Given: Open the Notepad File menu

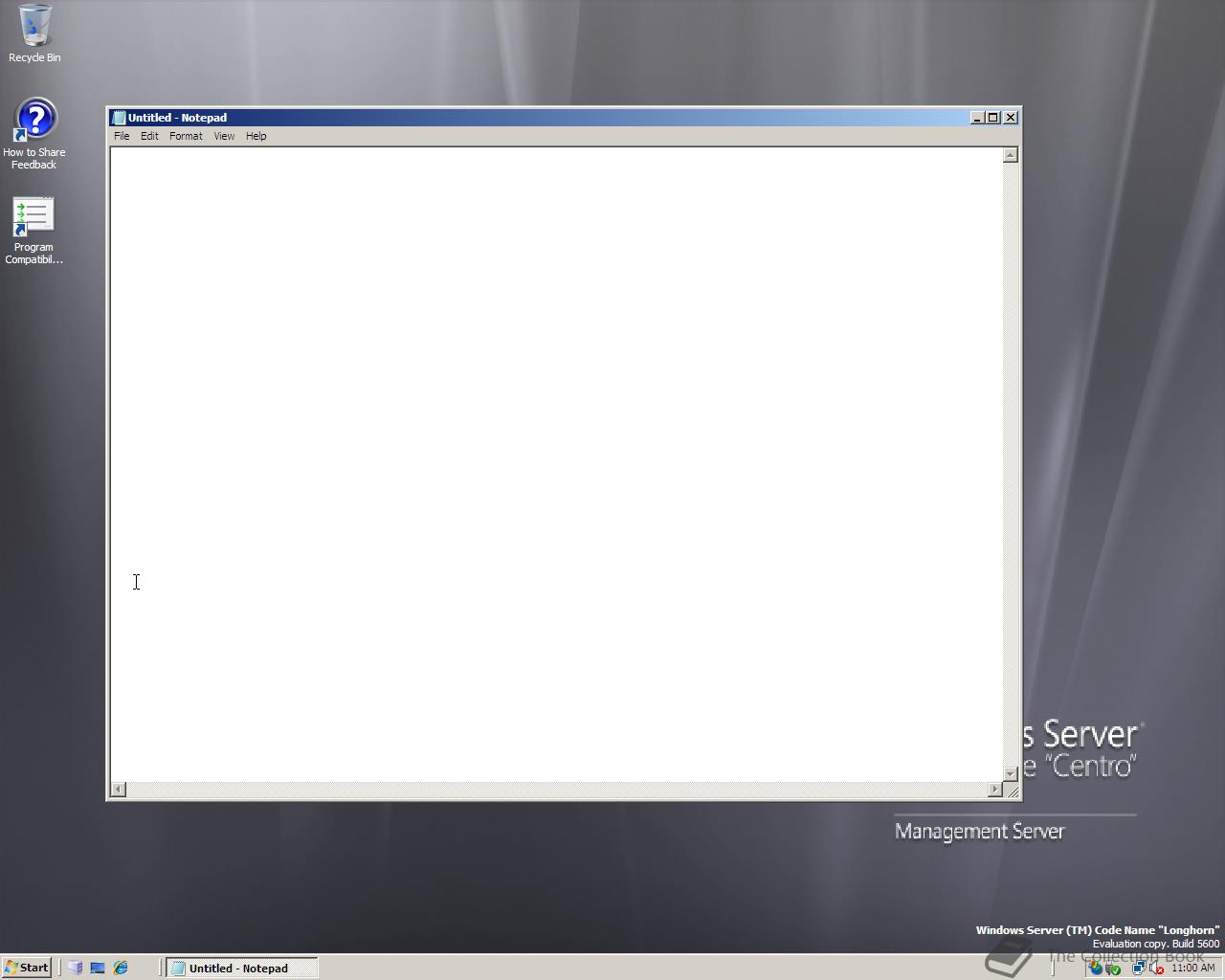Looking at the screenshot, I should pos(122,136).
